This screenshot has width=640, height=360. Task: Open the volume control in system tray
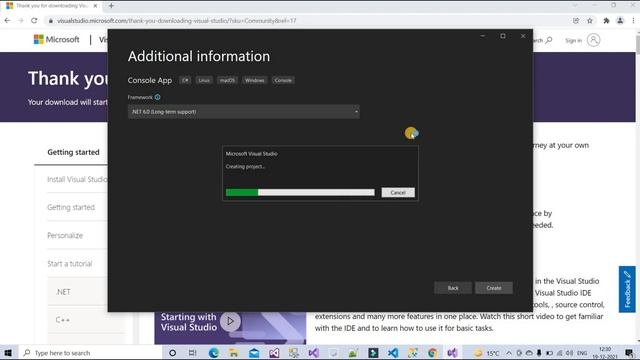pos(569,353)
